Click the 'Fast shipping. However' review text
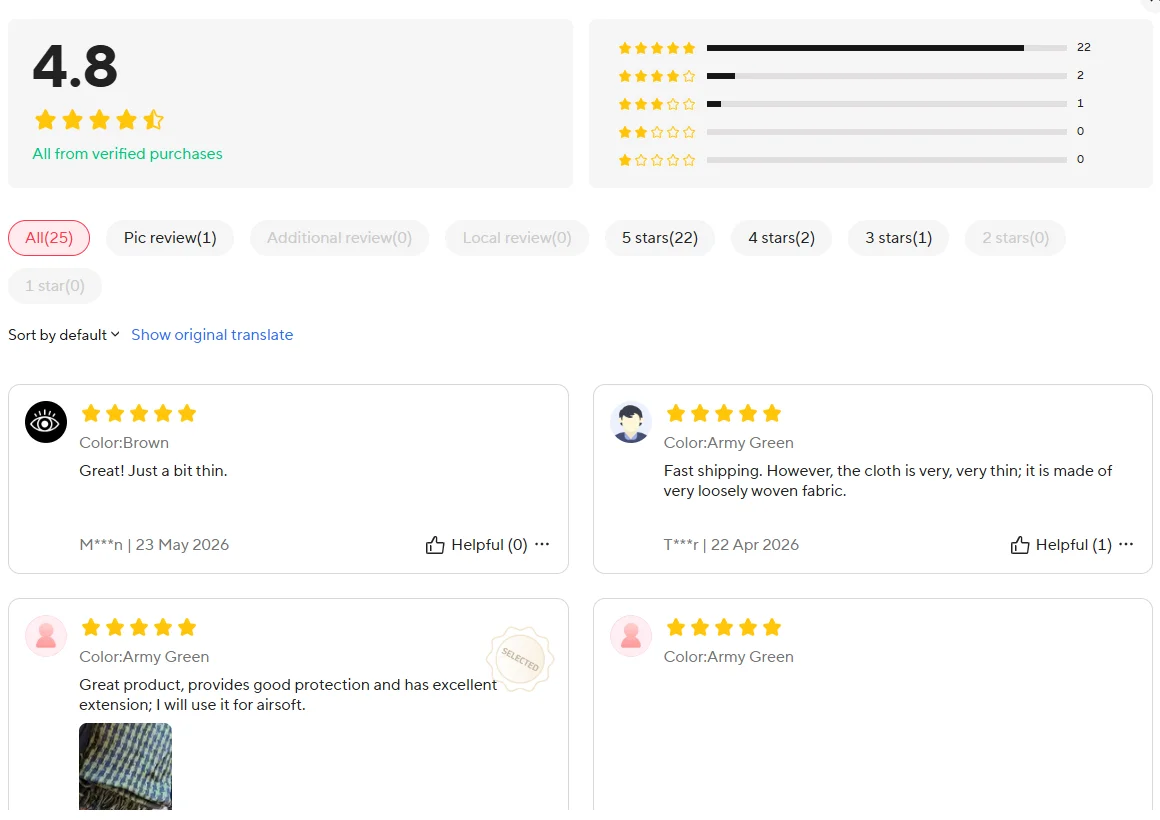1160x820 pixels. (888, 481)
